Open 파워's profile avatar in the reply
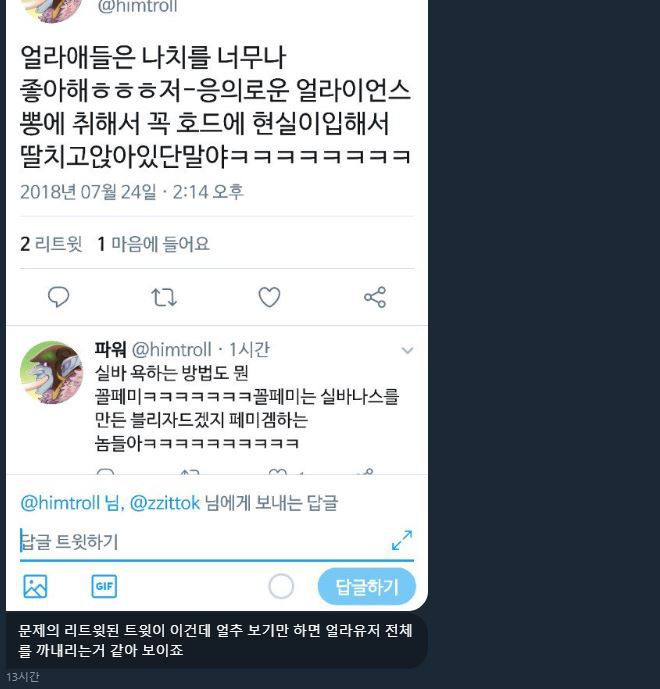 point(51,372)
